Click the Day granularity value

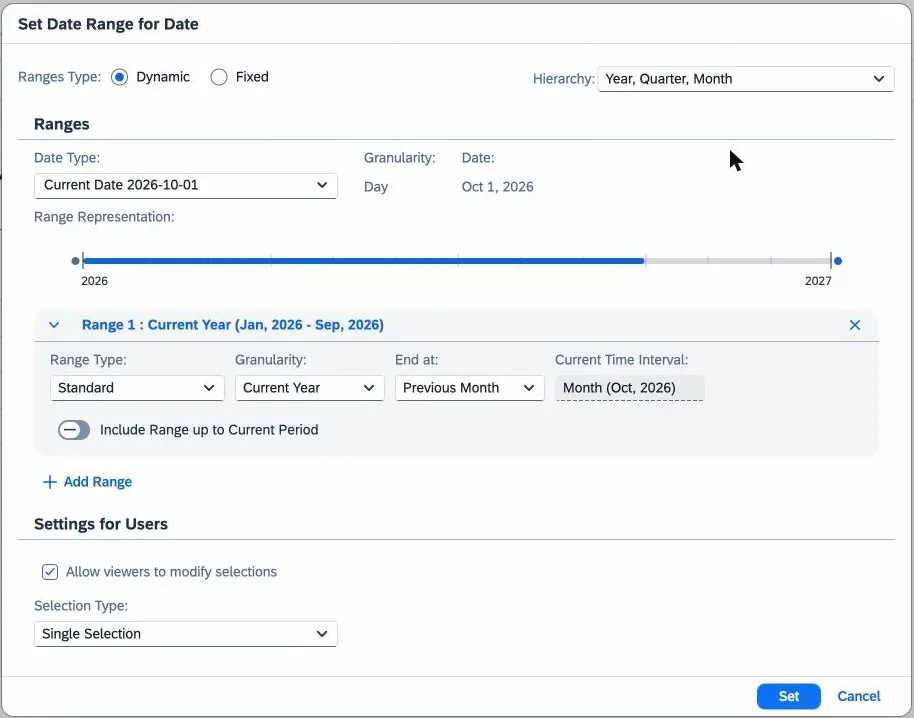376,187
